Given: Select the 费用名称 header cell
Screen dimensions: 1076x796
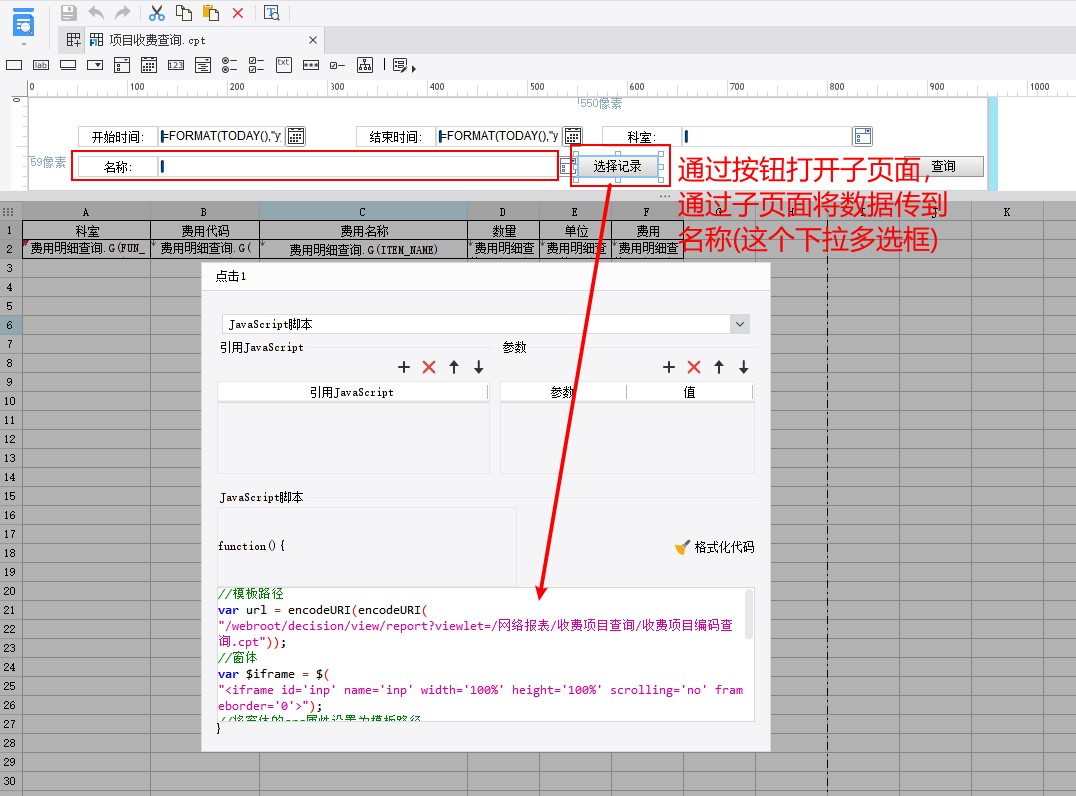Looking at the screenshot, I should (x=364, y=231).
